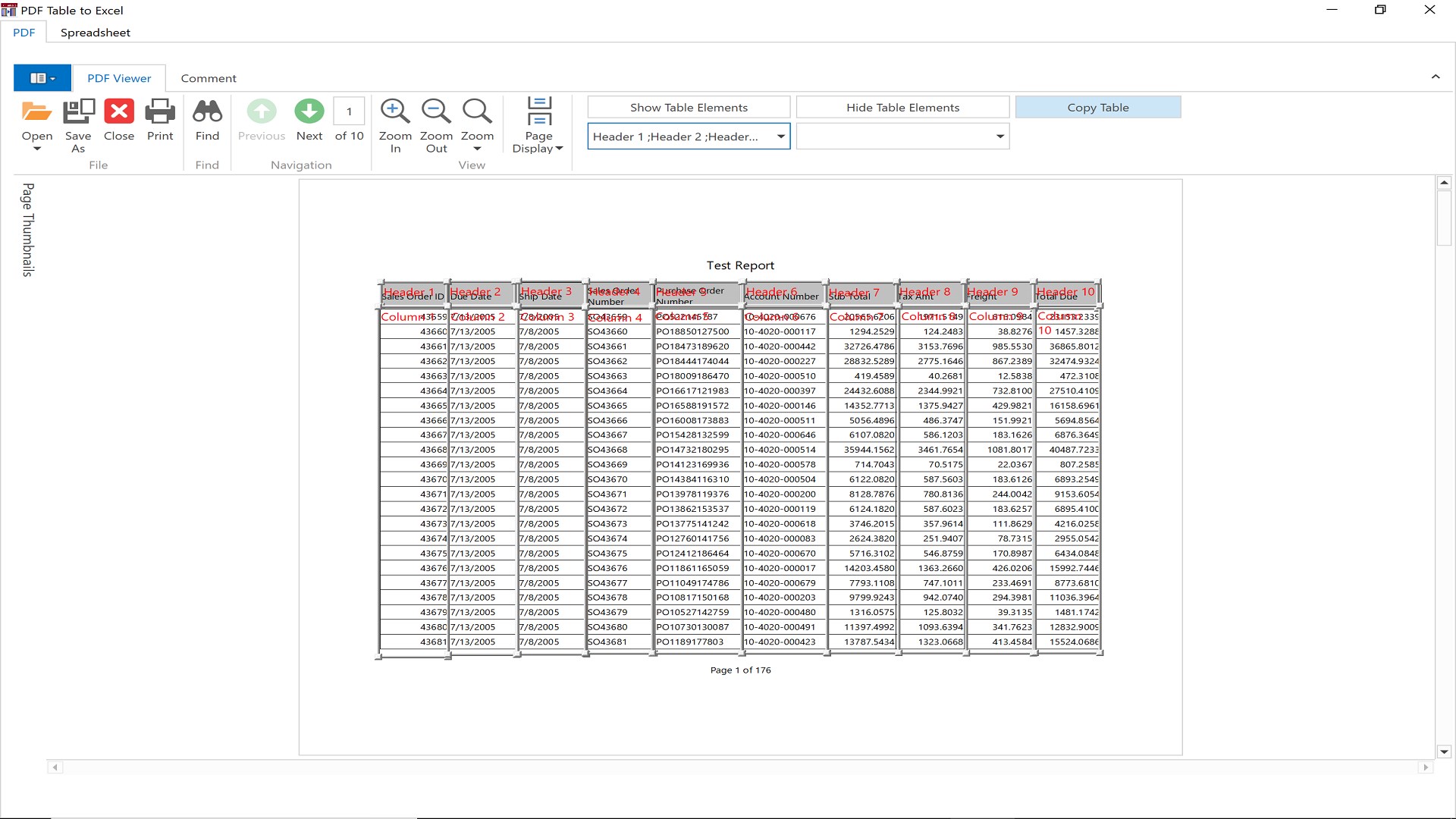Expand the empty combo box beside headers

pos(999,136)
